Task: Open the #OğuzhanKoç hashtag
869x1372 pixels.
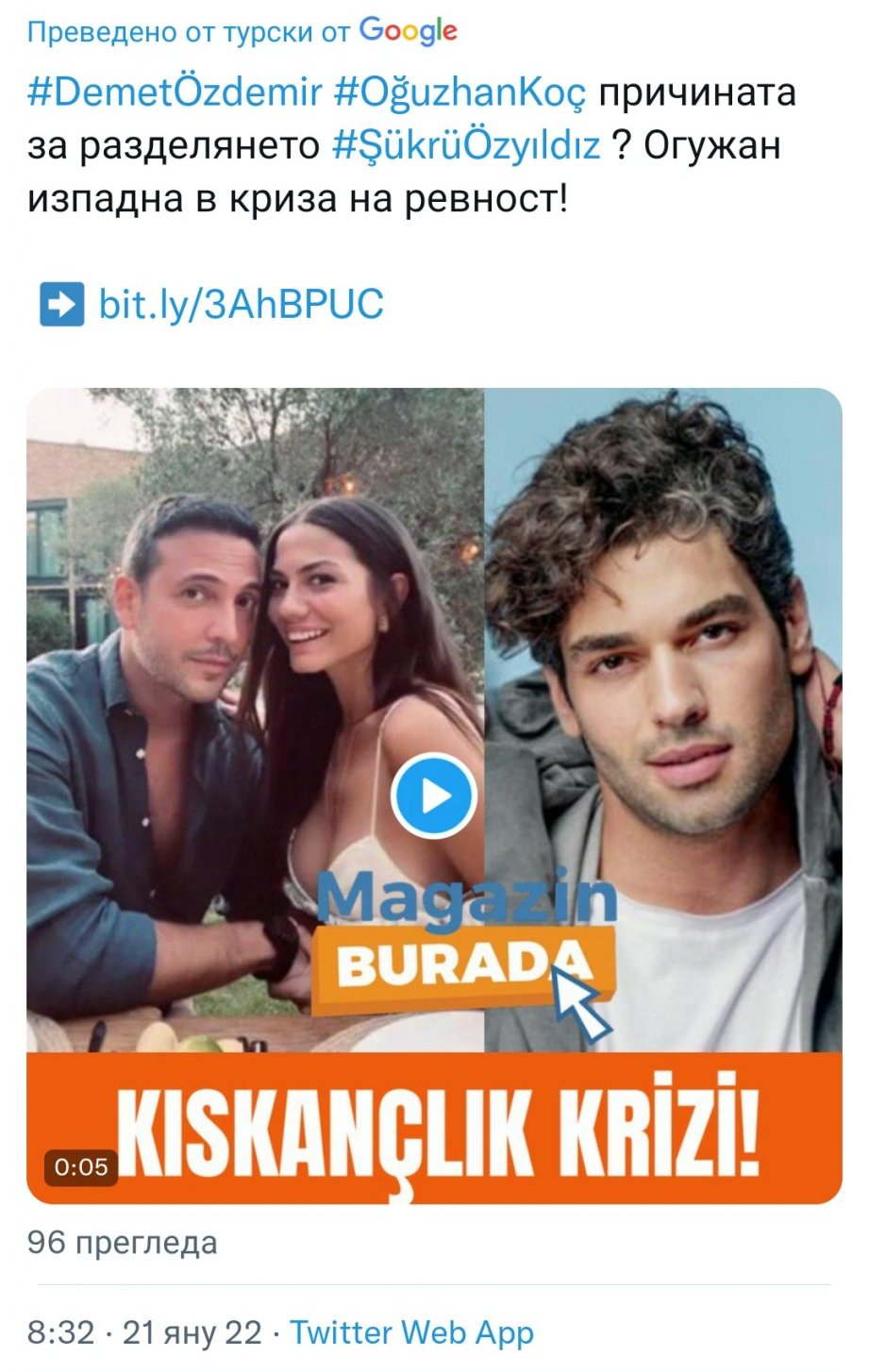Action: [460, 92]
